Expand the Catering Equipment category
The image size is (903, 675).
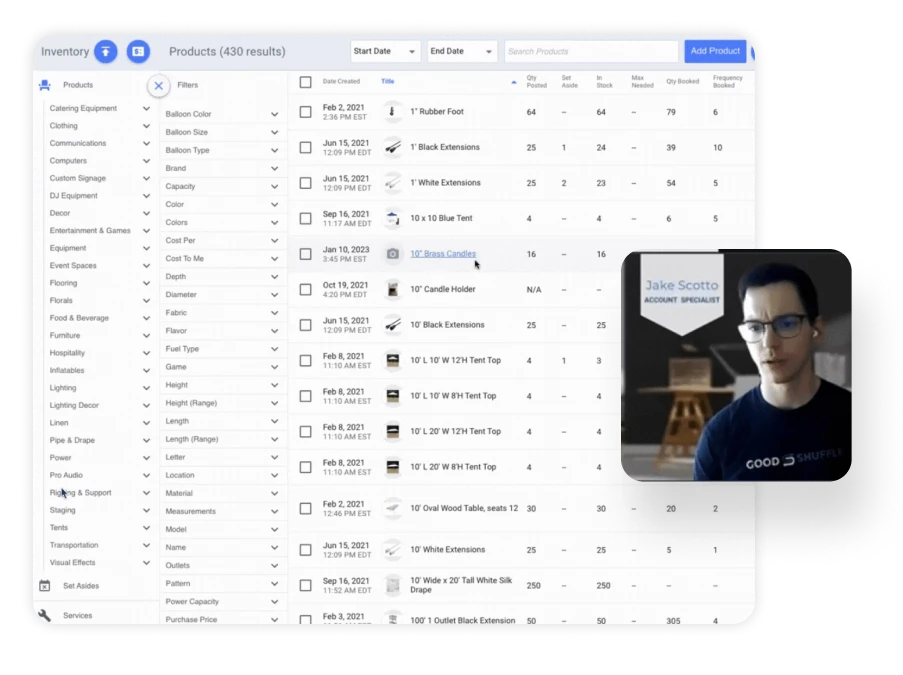[x=146, y=108]
